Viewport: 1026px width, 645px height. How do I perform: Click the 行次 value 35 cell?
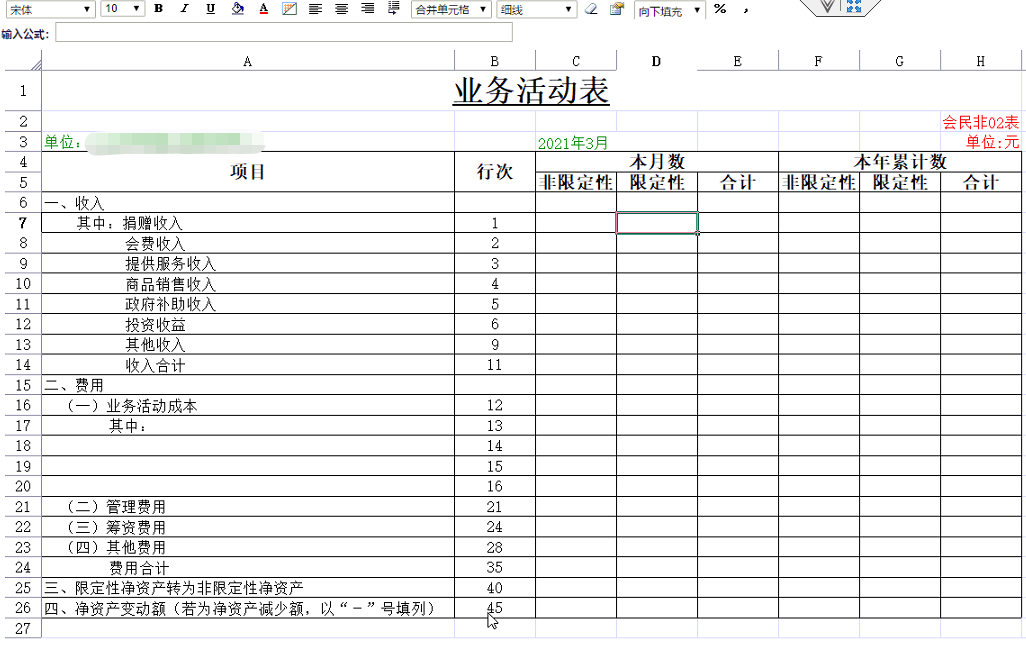coord(495,568)
